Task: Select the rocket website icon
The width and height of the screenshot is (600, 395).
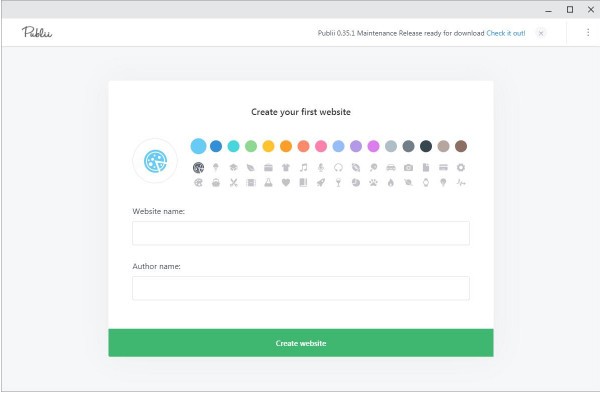Action: (321, 183)
